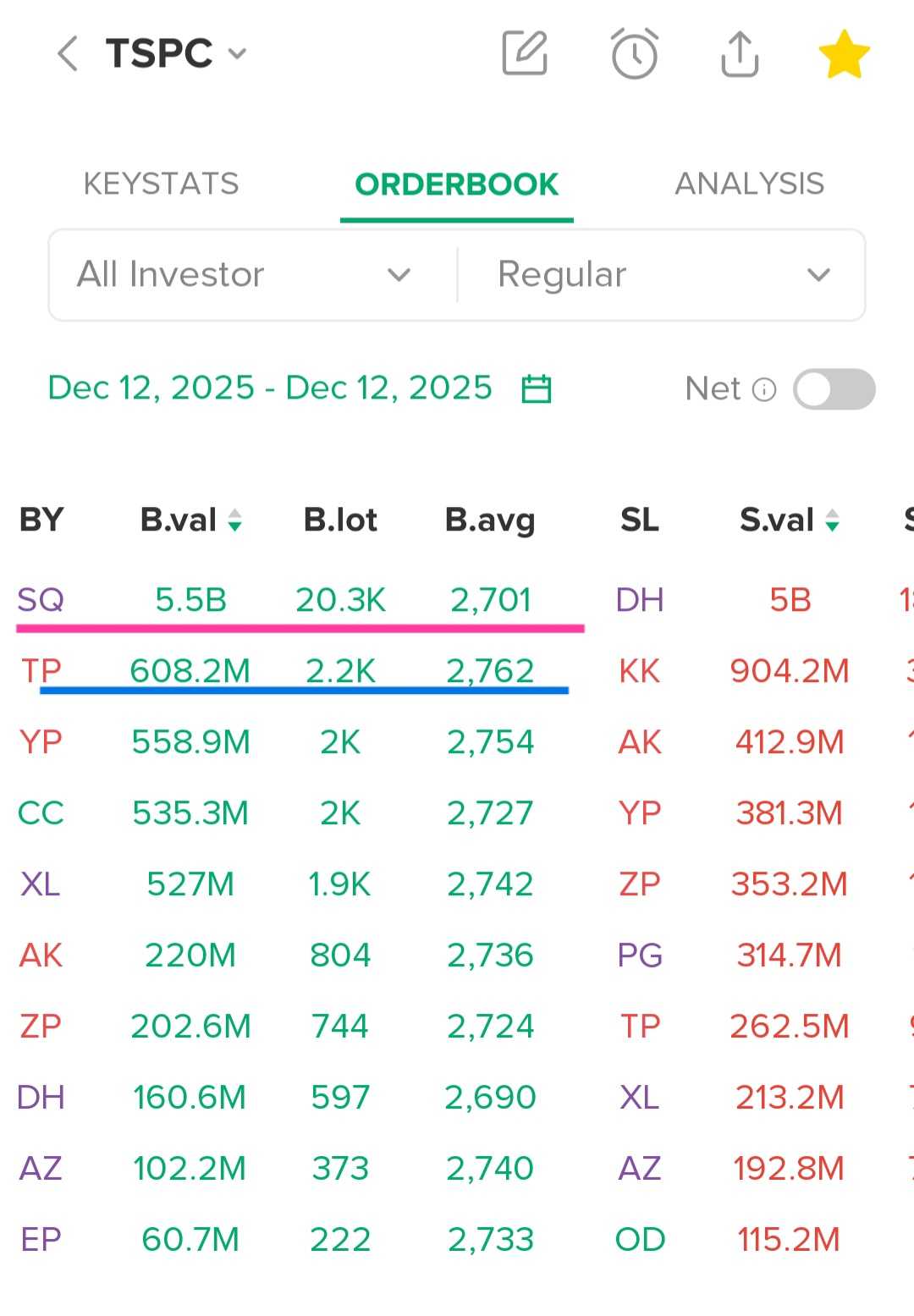This screenshot has width=914, height=1316.
Task: Select the ORDERBOOK tab
Action: pos(456,184)
